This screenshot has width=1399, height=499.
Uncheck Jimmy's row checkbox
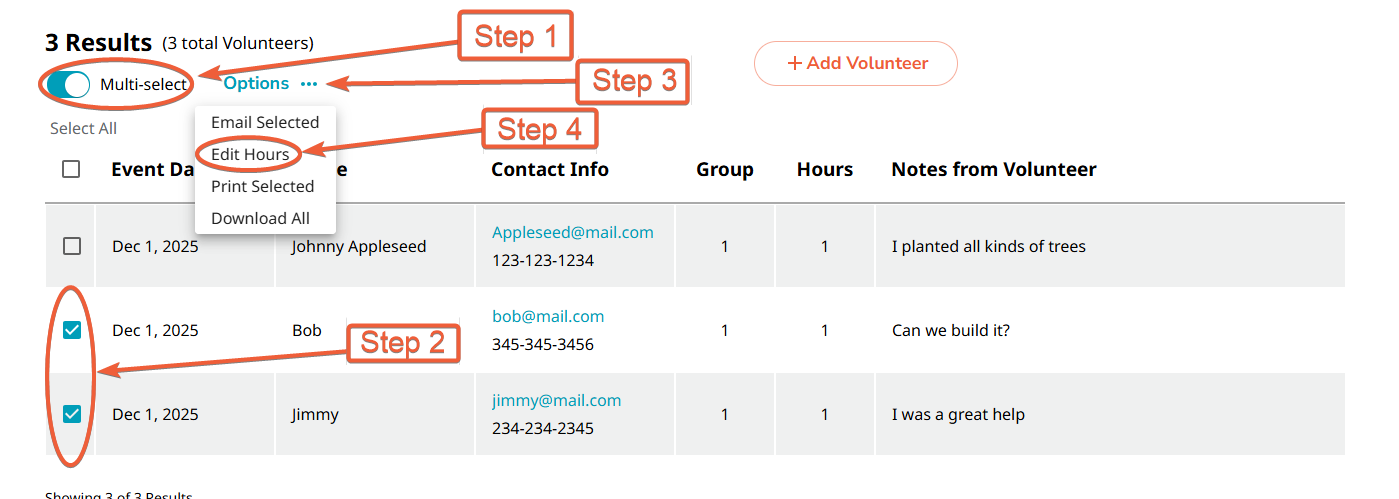[x=72, y=414]
